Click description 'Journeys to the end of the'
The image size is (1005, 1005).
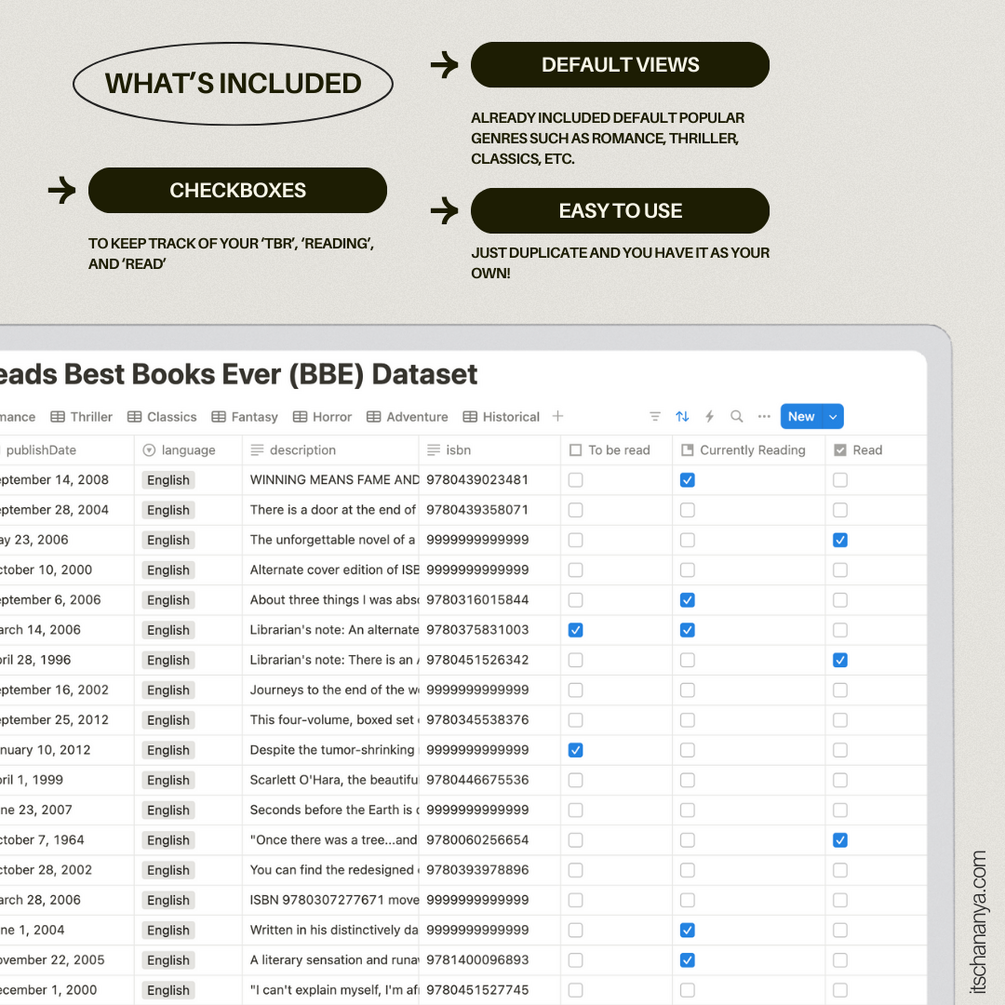tap(333, 690)
